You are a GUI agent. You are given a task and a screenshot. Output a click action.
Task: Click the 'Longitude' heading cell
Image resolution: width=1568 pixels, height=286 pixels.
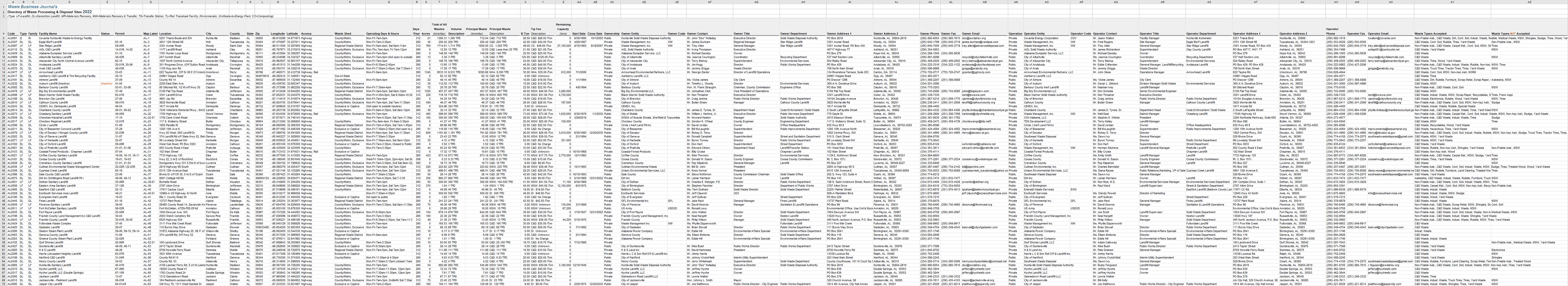coord(278,34)
